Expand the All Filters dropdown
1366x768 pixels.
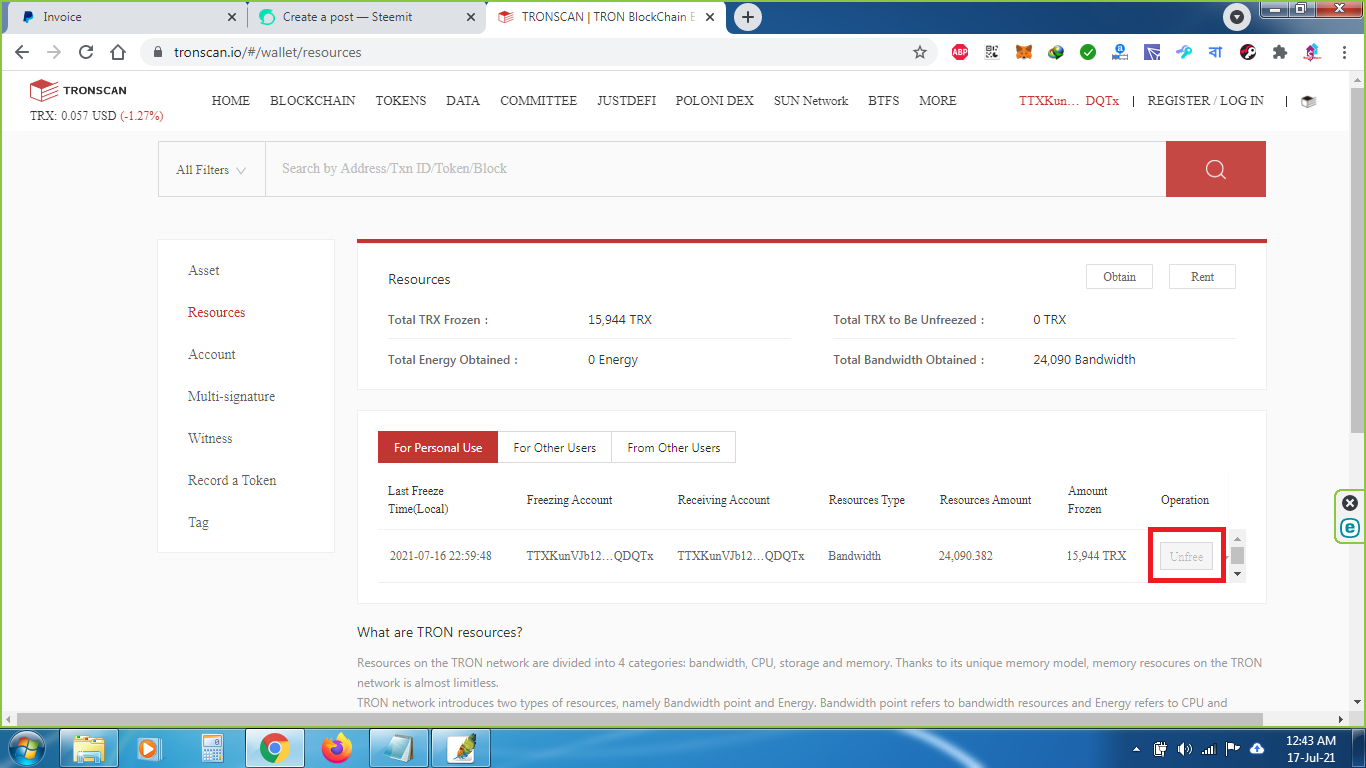click(211, 169)
